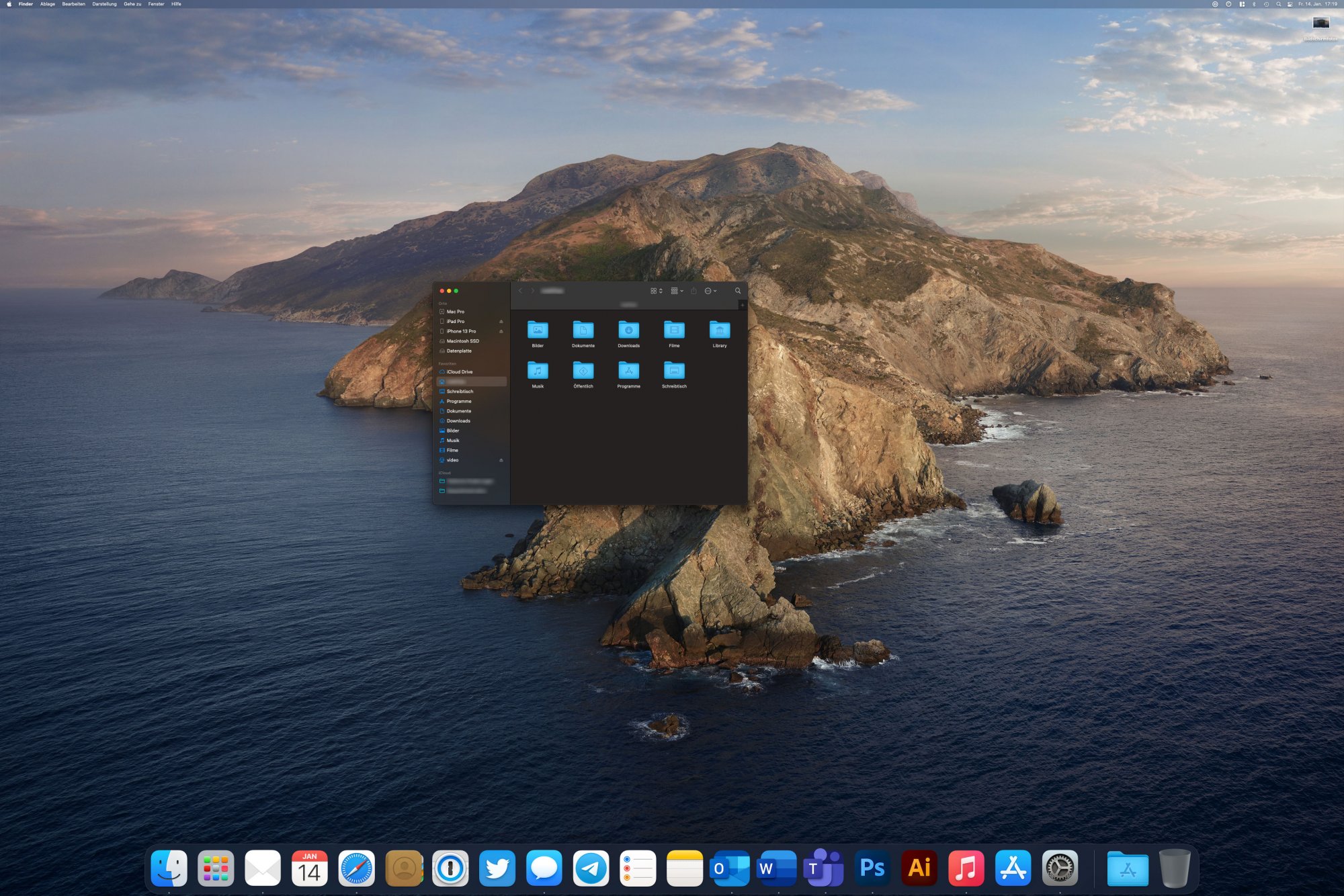Click the share icon in Finder toolbar
This screenshot has height=896, width=1344.
pyautogui.click(x=694, y=291)
